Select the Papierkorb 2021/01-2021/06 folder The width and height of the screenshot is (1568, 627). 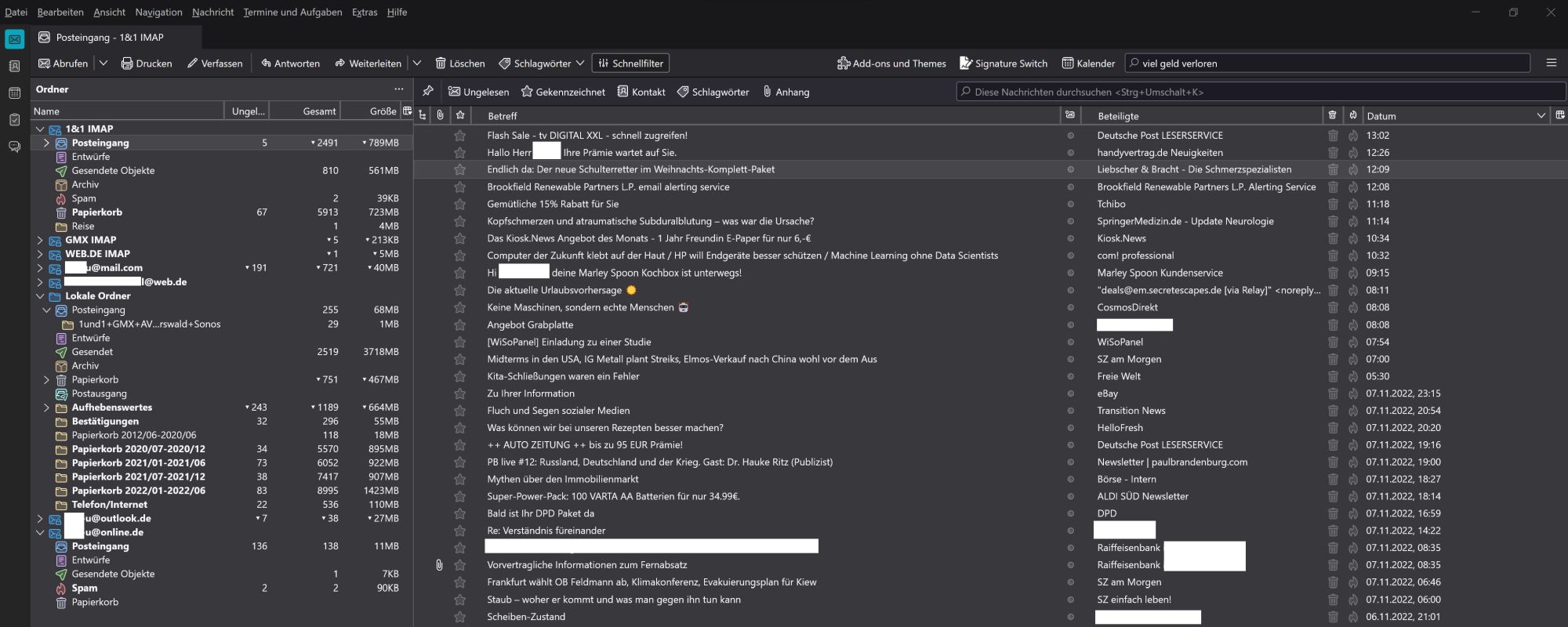click(x=138, y=463)
